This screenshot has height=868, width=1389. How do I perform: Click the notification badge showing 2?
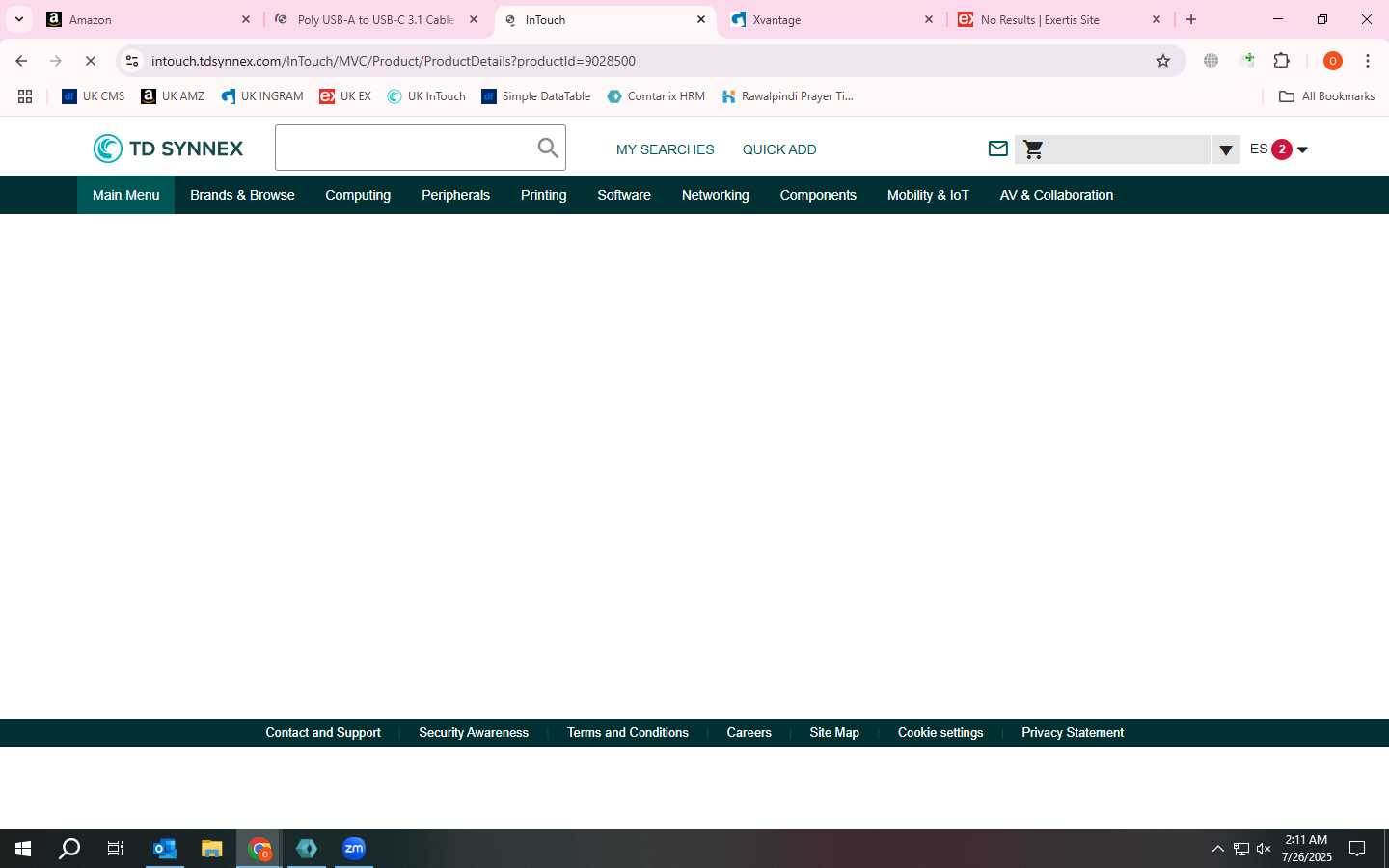pyautogui.click(x=1282, y=149)
